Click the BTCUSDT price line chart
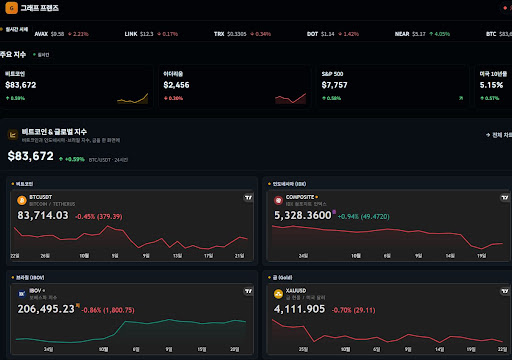512x360 pixels. (x=131, y=237)
